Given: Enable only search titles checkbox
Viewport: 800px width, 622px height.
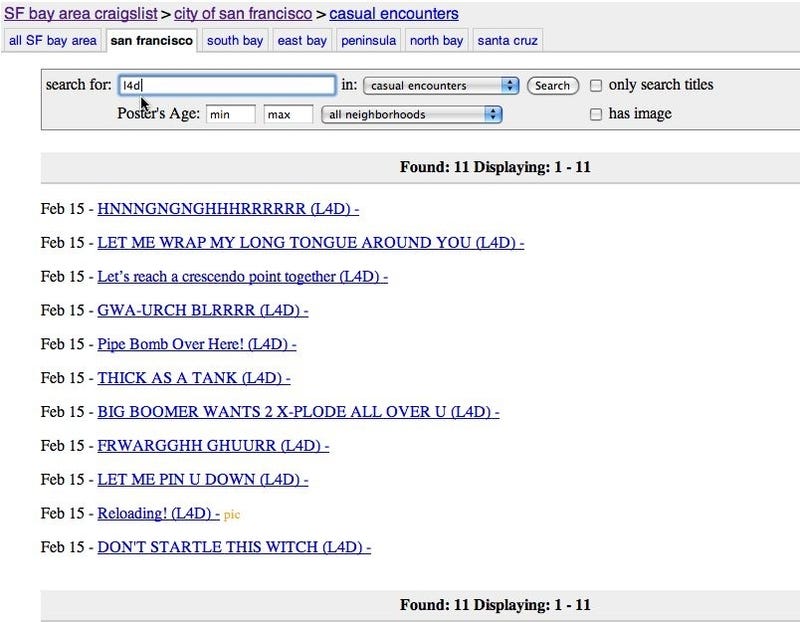Looking at the screenshot, I should 596,85.
